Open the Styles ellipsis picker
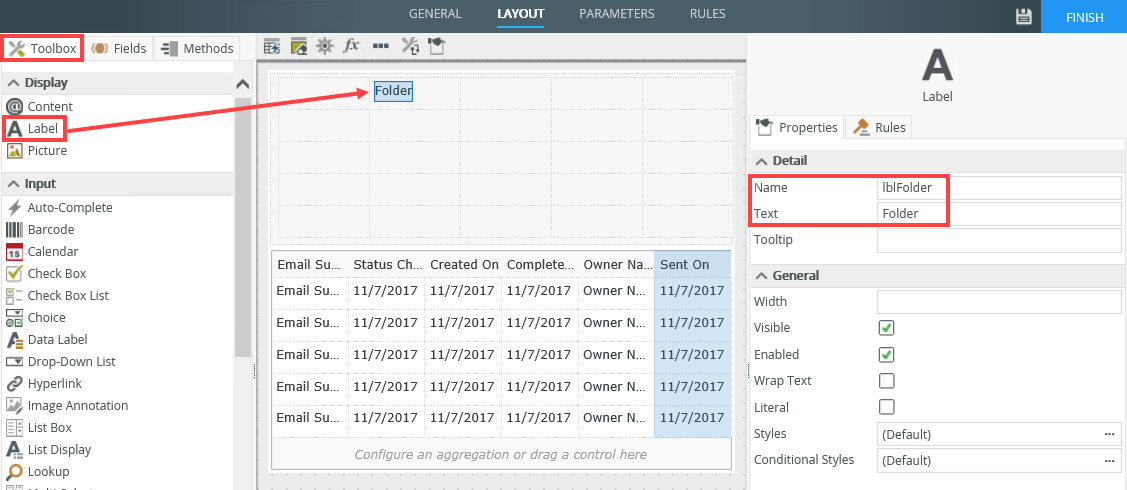This screenshot has width=1127, height=490. [x=1110, y=434]
